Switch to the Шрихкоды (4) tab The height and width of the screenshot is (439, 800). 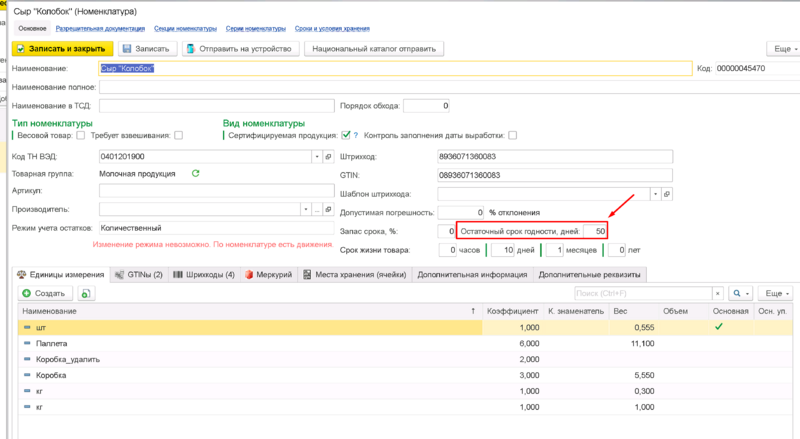[204, 275]
